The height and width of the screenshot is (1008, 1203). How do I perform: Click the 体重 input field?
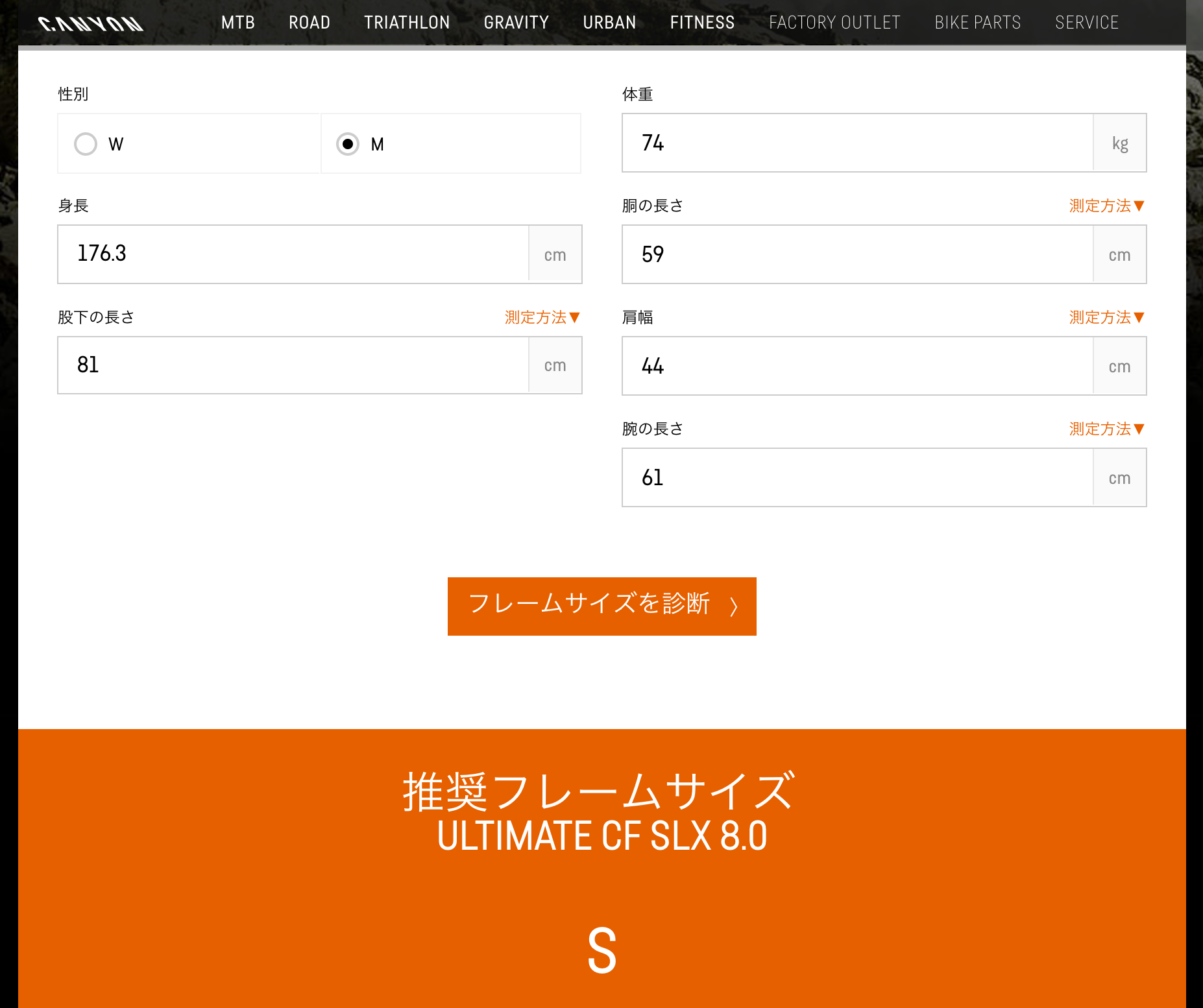click(x=857, y=143)
